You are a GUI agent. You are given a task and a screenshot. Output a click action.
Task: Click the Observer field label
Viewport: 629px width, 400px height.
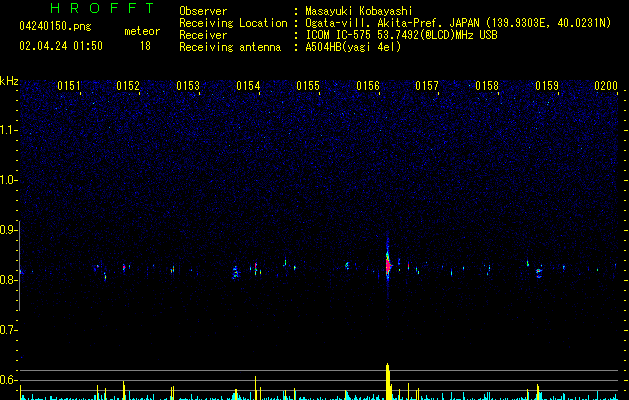(203, 11)
